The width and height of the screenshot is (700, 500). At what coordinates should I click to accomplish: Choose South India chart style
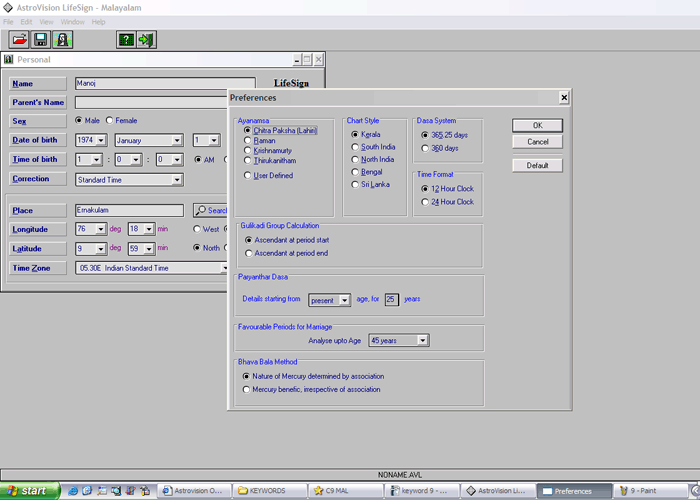click(x=373, y=147)
